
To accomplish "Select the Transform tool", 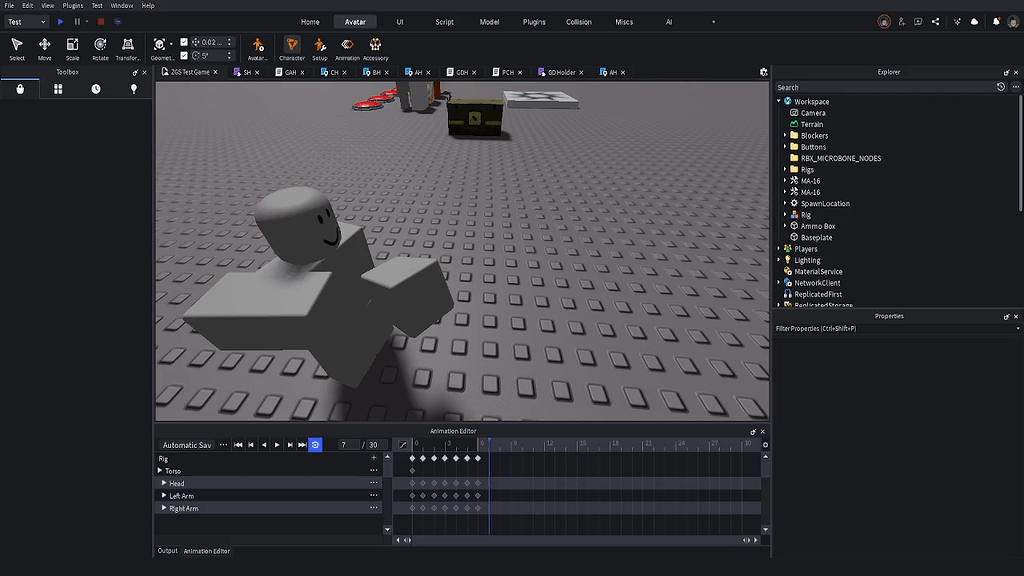I will click(128, 48).
